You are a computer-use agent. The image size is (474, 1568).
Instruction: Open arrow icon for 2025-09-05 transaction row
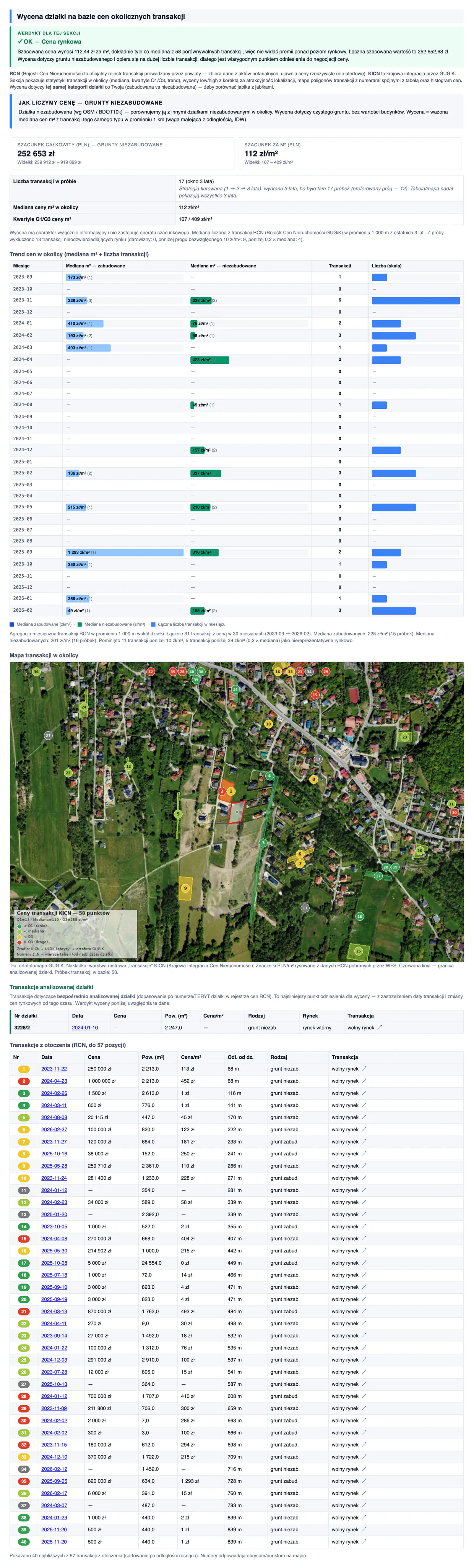364,1482
